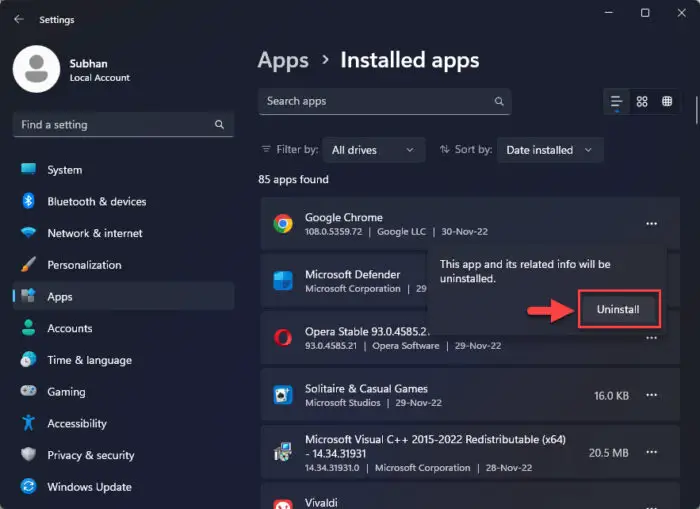Switch to list view layout icon

[x=616, y=102]
